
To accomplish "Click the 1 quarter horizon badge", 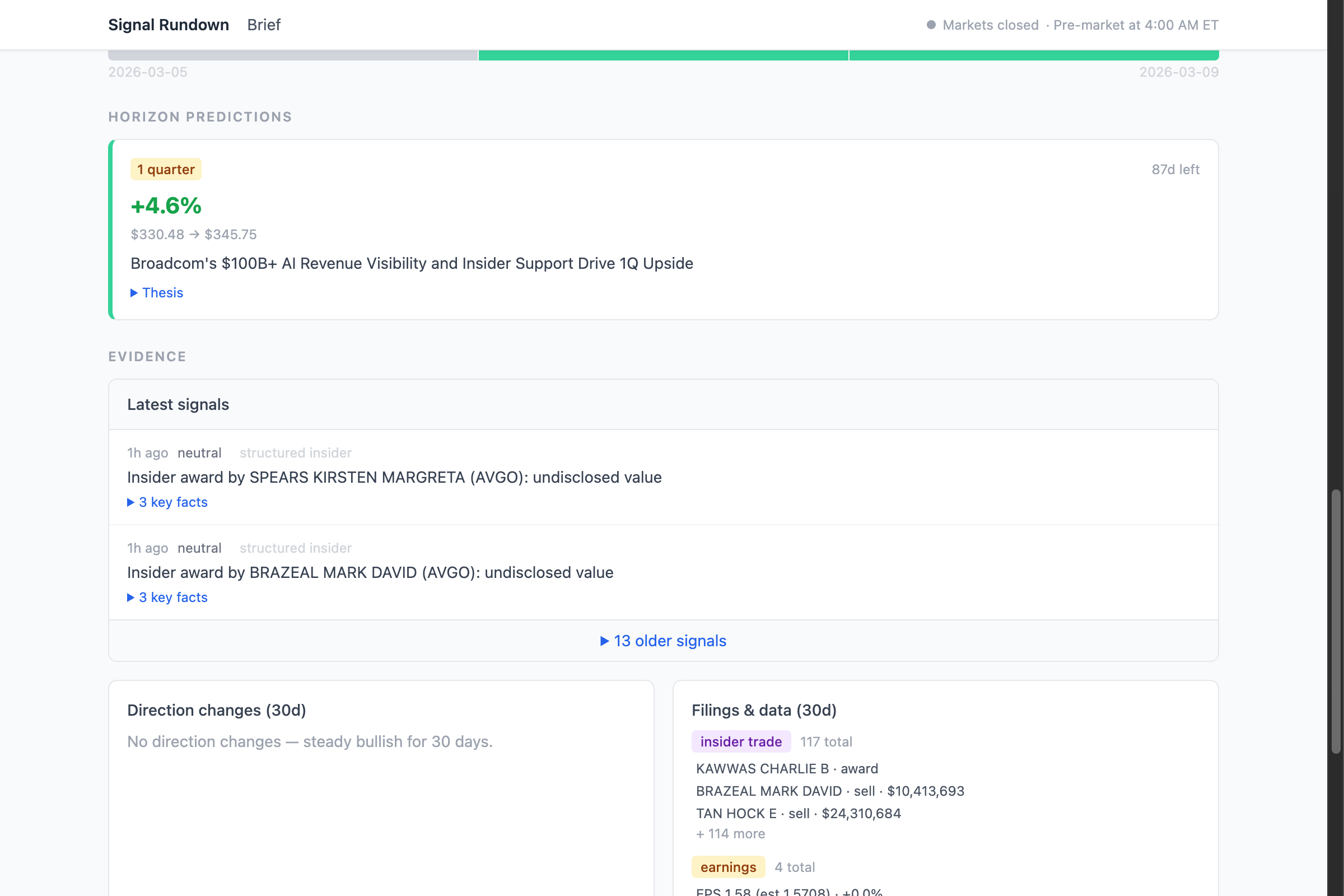I will click(166, 170).
